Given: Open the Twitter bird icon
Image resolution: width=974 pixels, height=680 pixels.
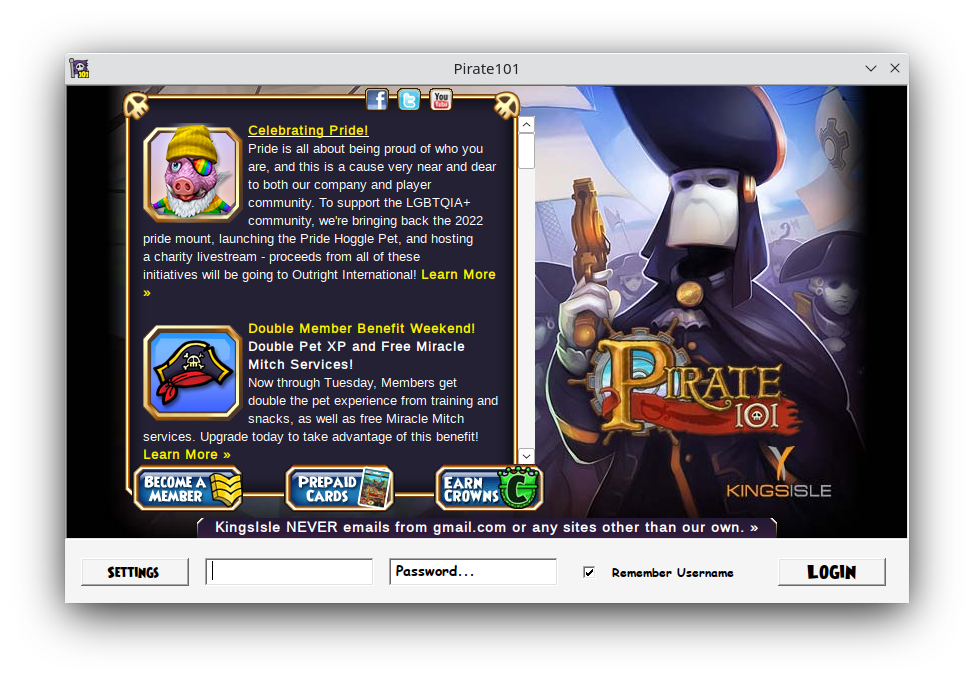Looking at the screenshot, I should tap(409, 99).
